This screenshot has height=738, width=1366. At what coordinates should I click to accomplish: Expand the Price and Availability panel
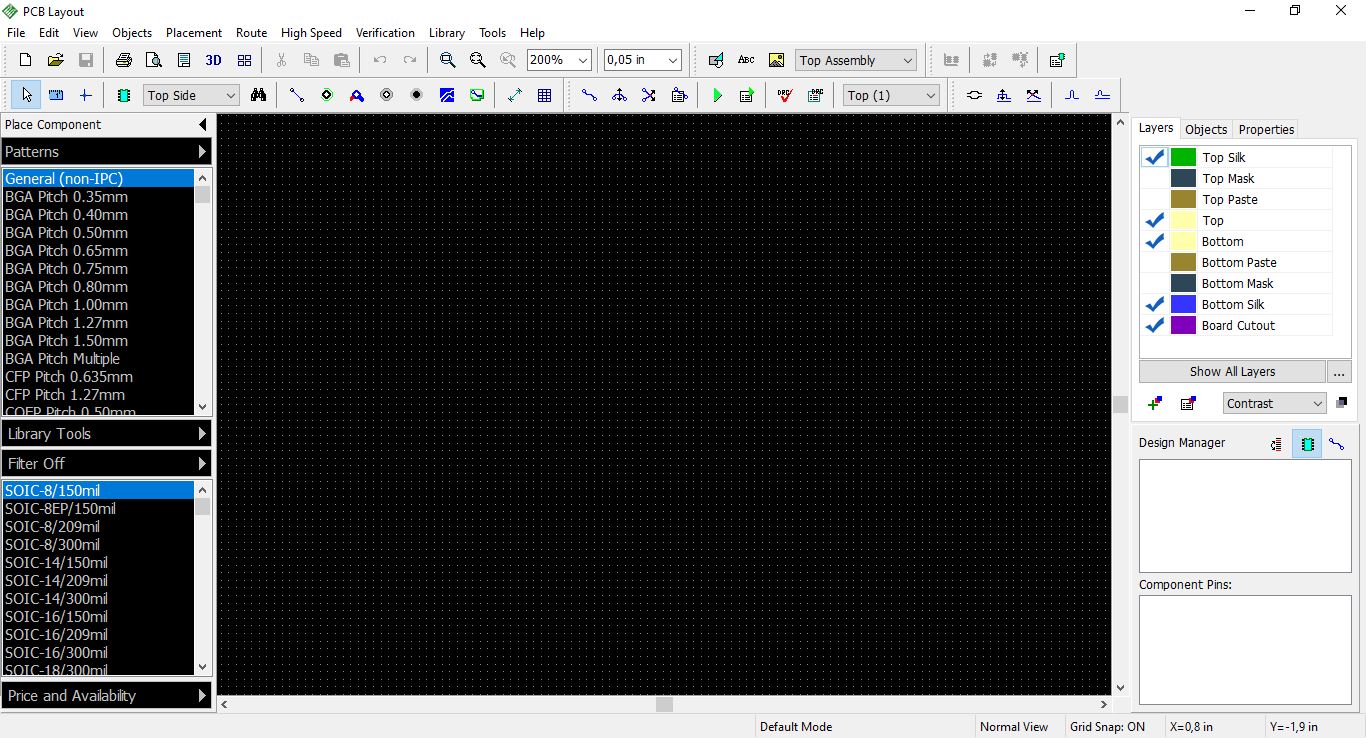[106, 696]
